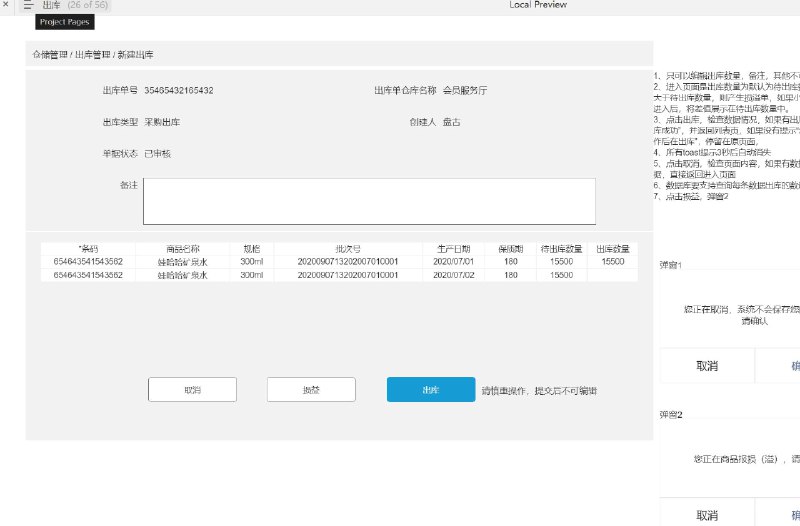This screenshot has width=800, height=526.
Task: Click the blue 出库 submit button
Action: pos(431,390)
